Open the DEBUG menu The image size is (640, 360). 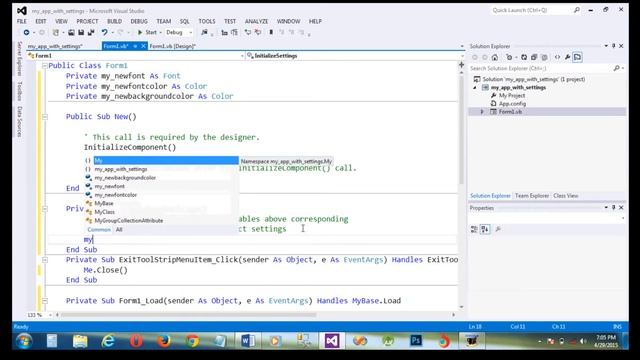139,21
